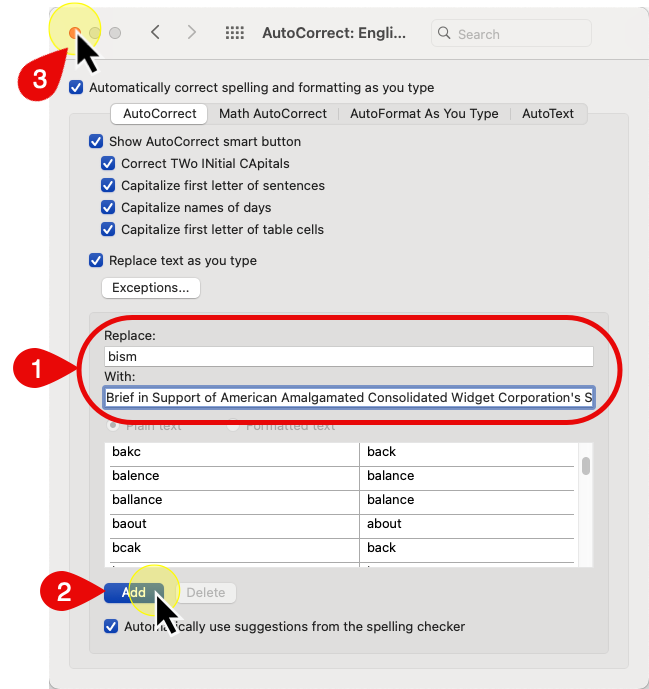Image resolution: width=649 pixels, height=689 pixels.
Task: Click the Add button
Action: (134, 593)
